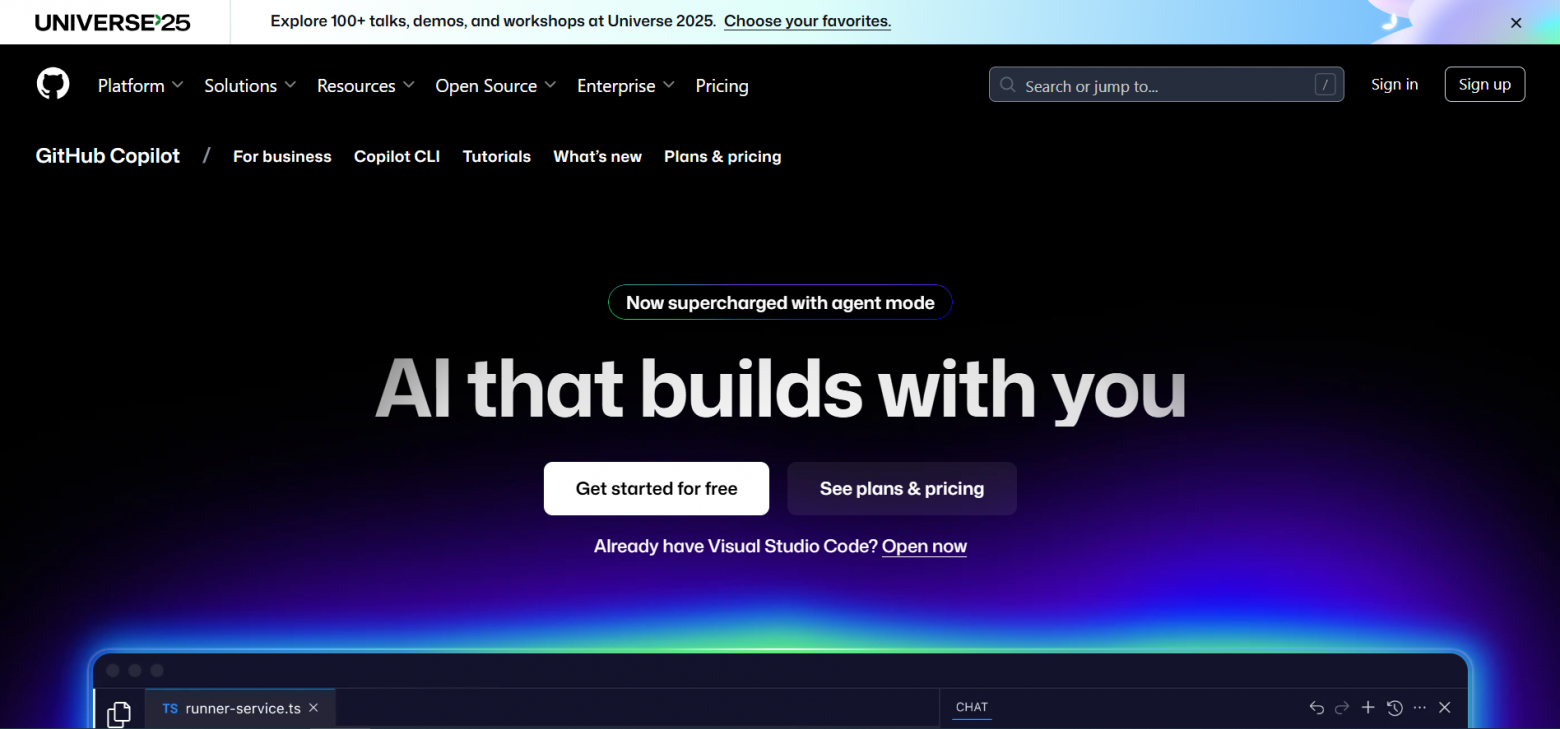Start a new chat with the plus icon
The height and width of the screenshot is (729, 1560).
pyautogui.click(x=1368, y=708)
